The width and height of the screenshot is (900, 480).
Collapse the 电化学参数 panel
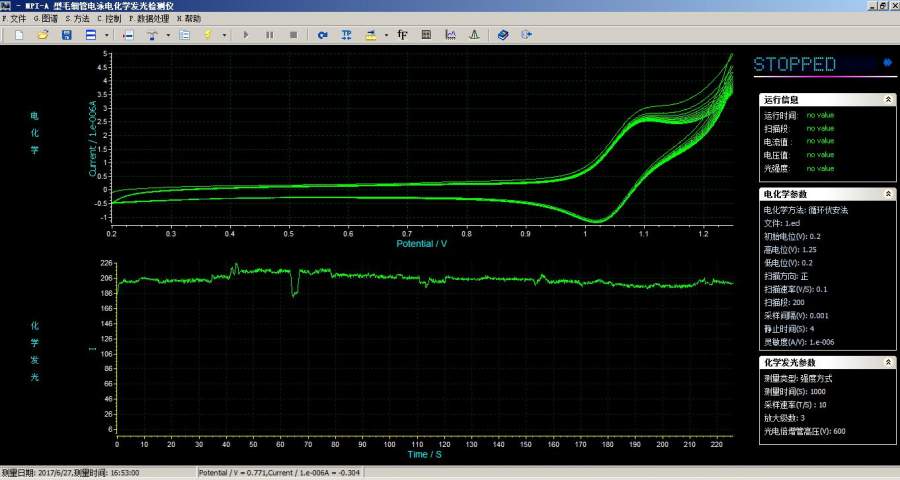pyautogui.click(x=889, y=194)
